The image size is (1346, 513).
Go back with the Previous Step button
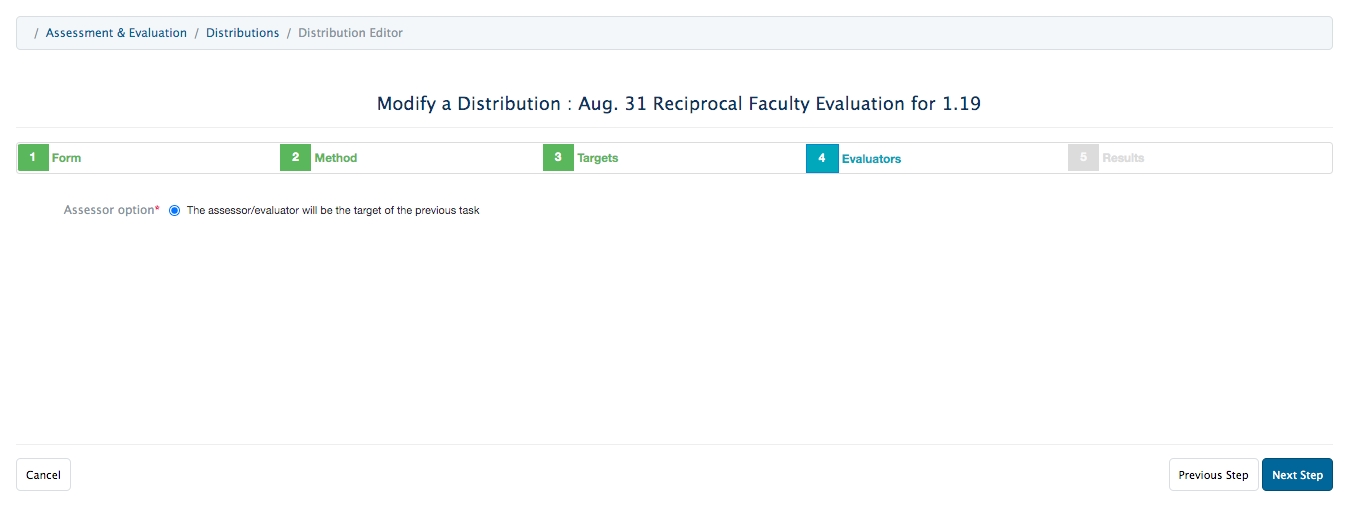click(x=1213, y=475)
